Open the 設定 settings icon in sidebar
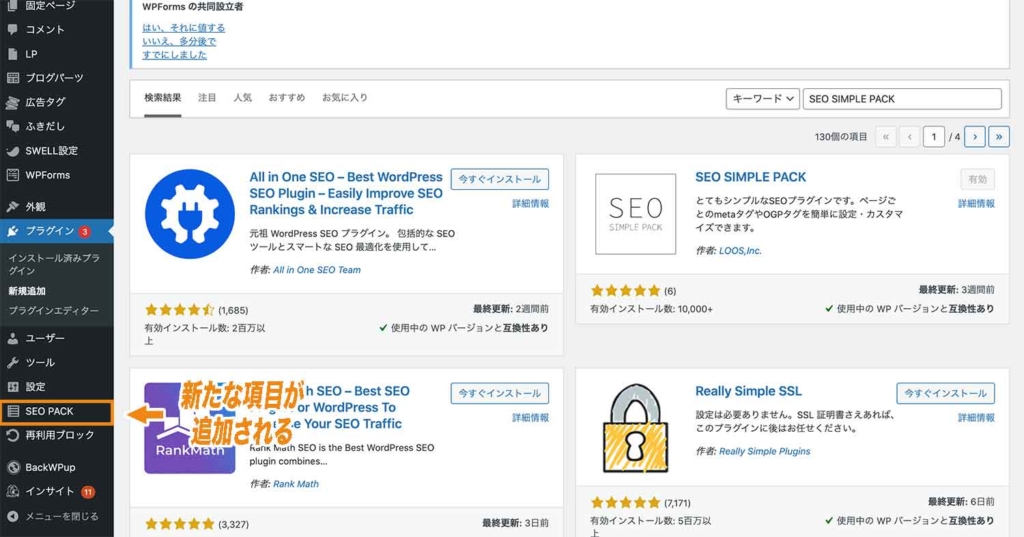The height and width of the screenshot is (537, 1024). point(12,387)
